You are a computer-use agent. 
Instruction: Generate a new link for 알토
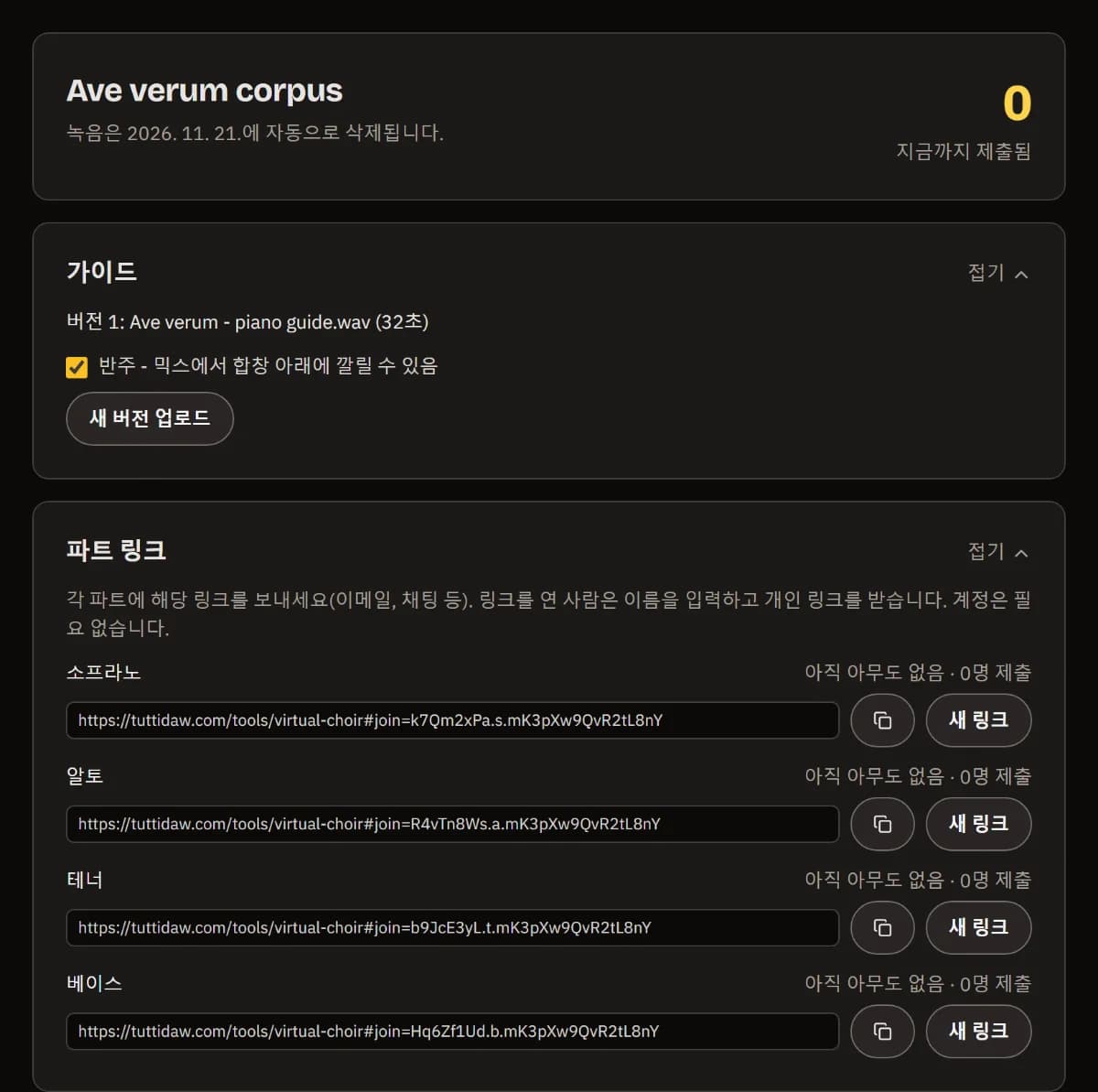click(x=978, y=824)
